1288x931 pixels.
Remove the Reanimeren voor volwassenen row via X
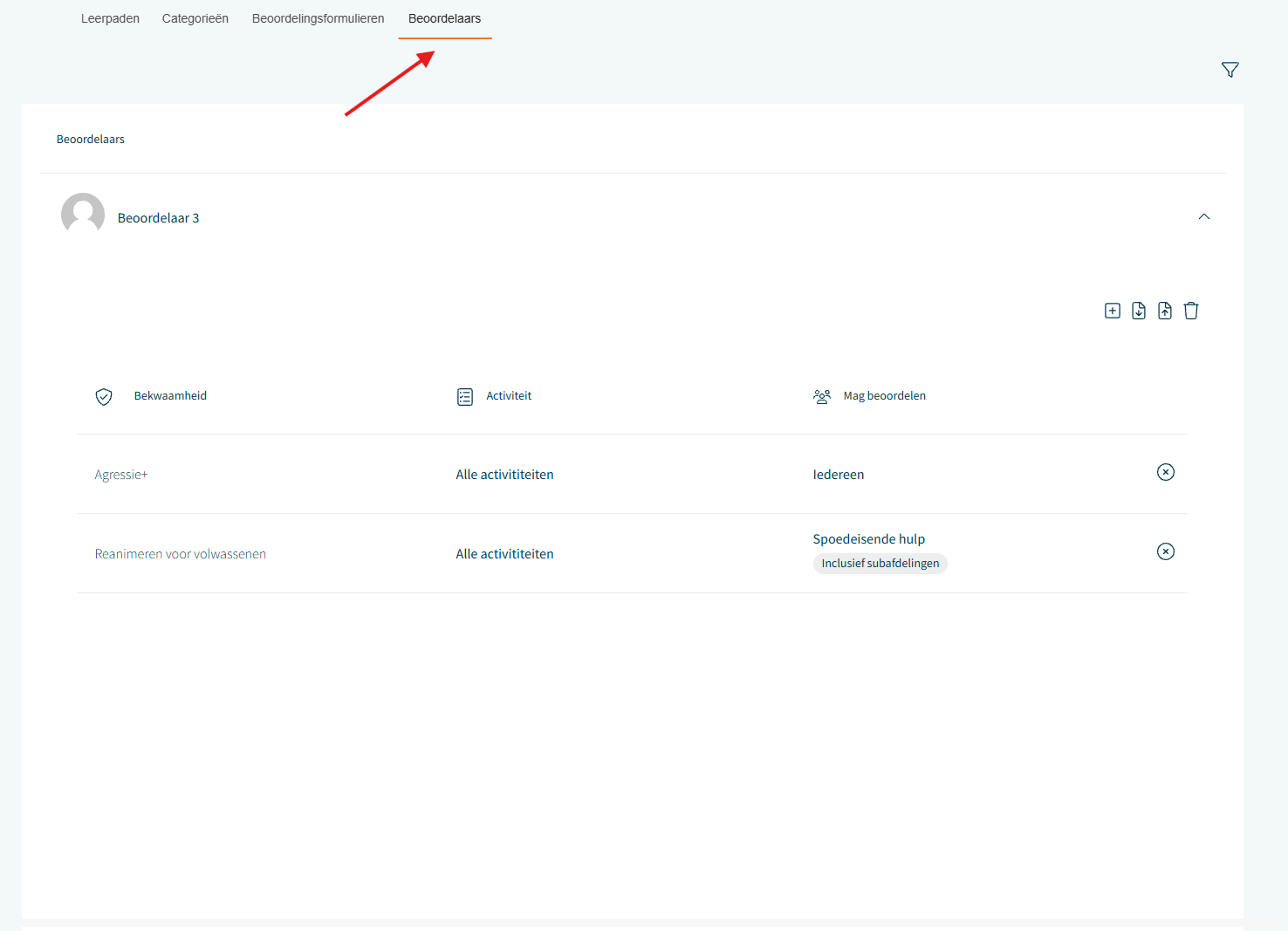1165,551
